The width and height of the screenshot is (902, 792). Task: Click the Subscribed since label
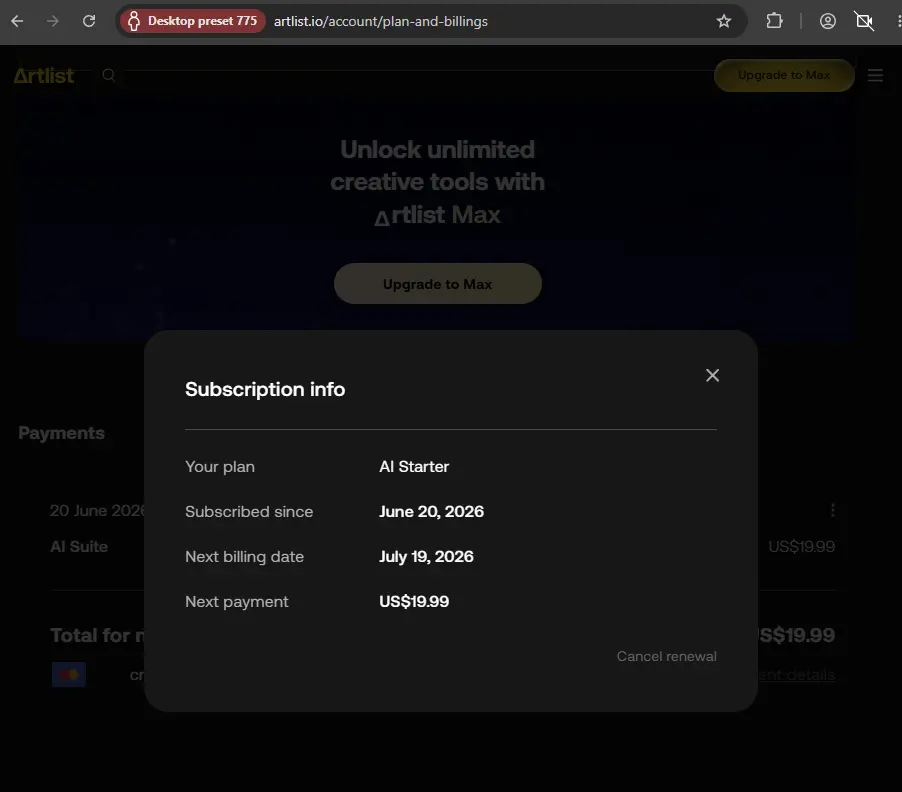[x=249, y=511]
